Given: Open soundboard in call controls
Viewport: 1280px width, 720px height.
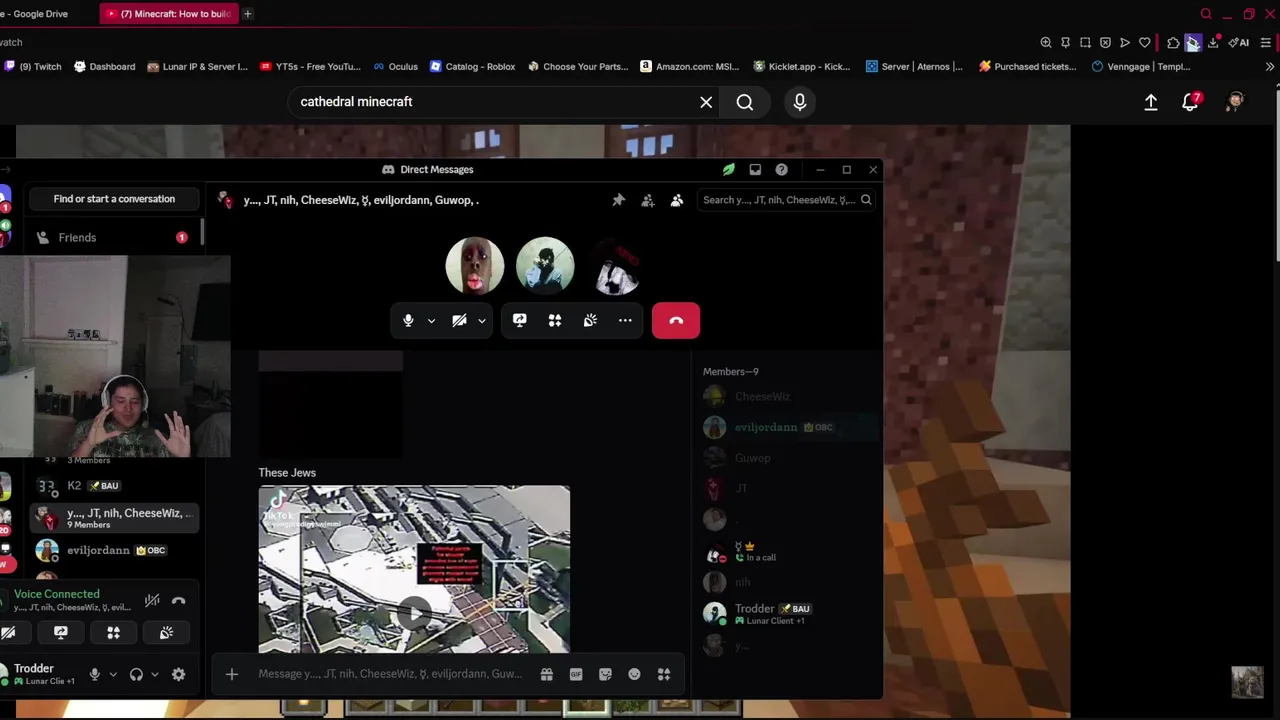Looking at the screenshot, I should (590, 320).
